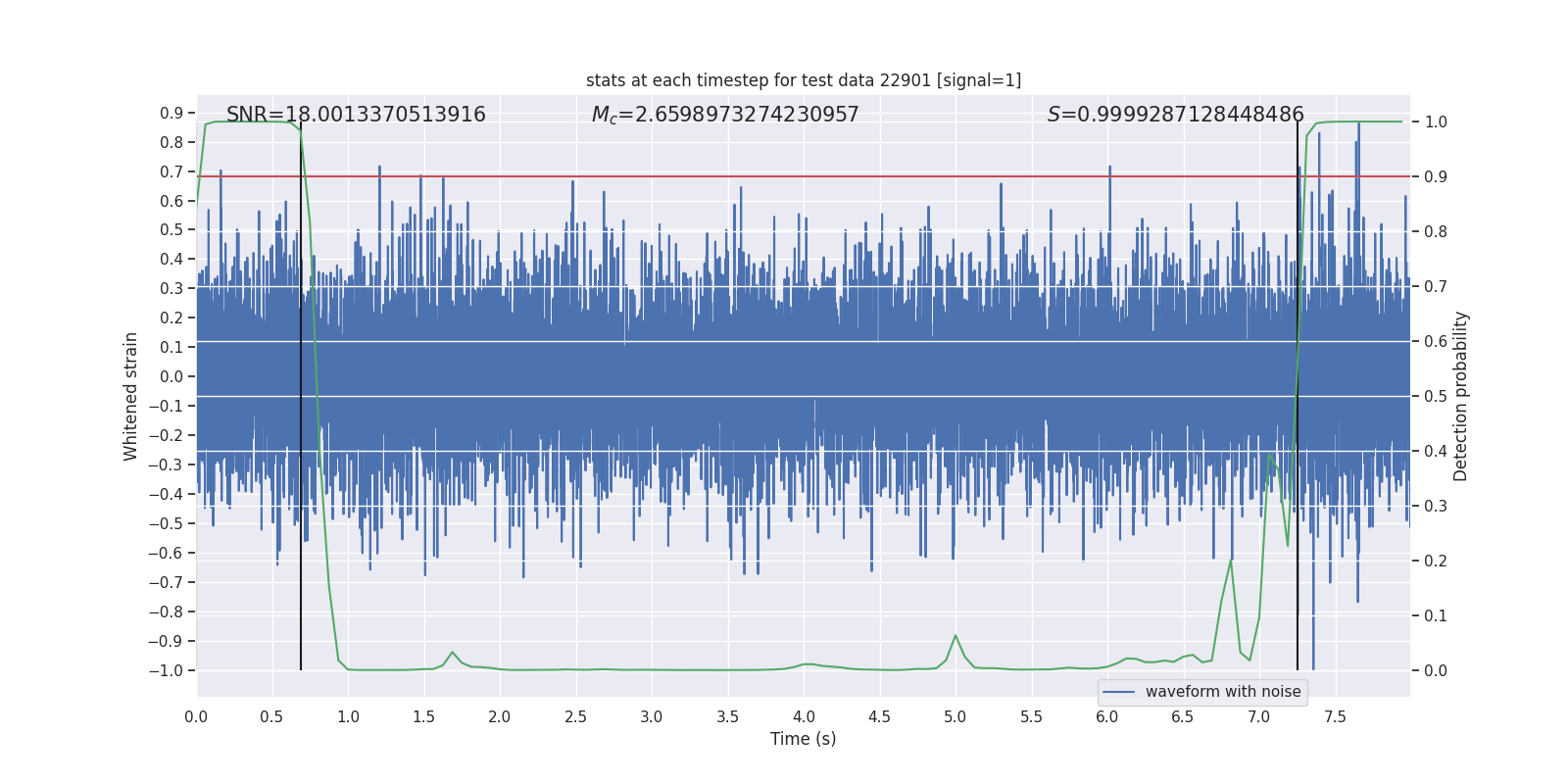Click the 'Whitened strain' y-axis label
This screenshot has height=784, width=1568.
coord(131,396)
